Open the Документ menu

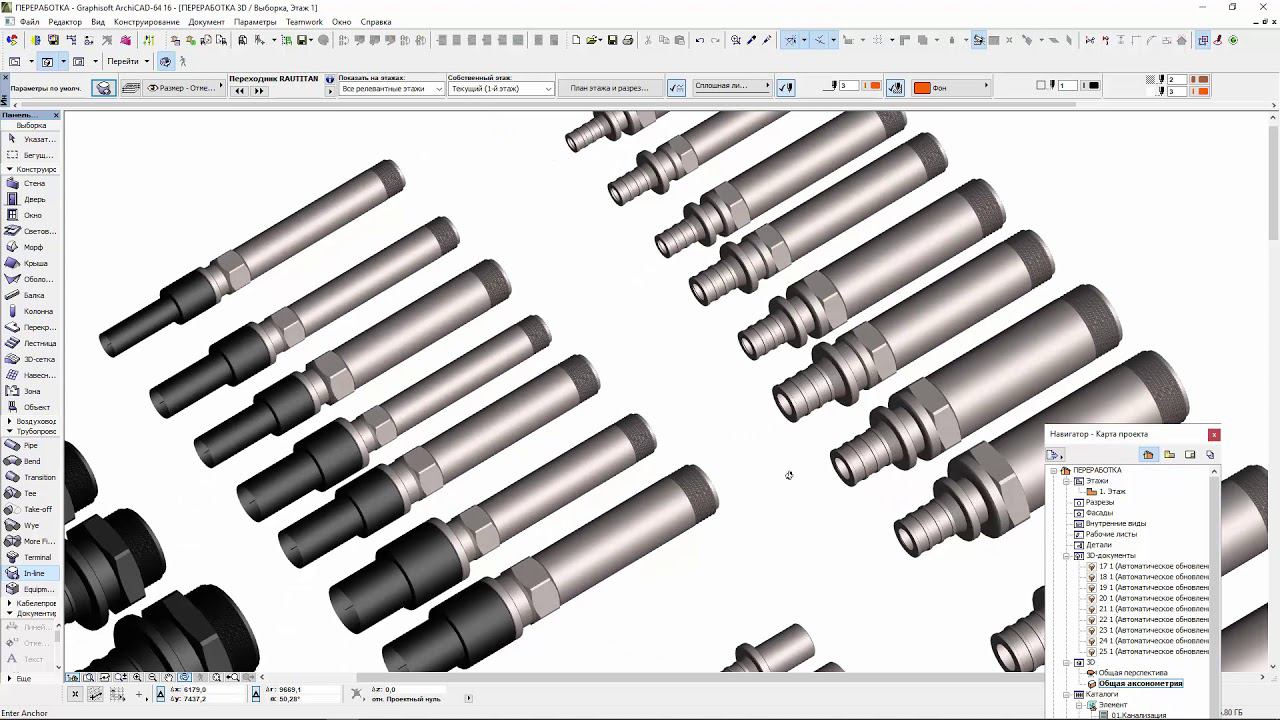(207, 22)
